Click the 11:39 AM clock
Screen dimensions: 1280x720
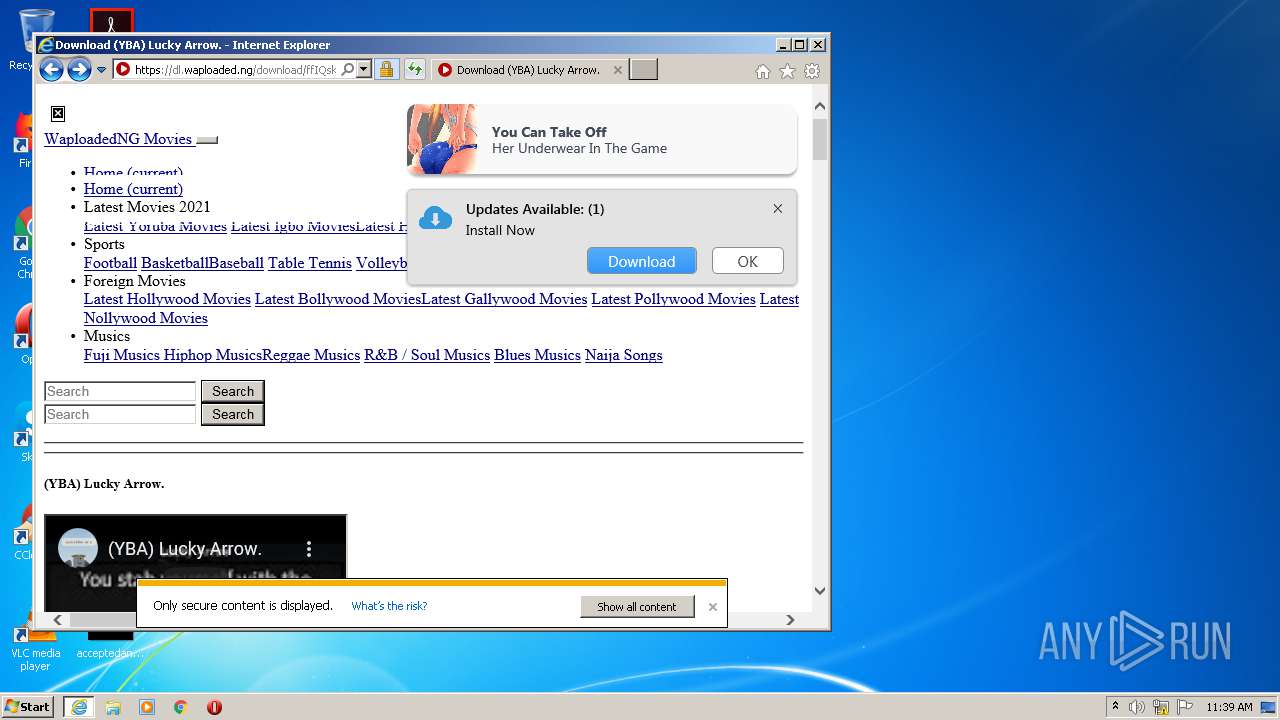1229,707
